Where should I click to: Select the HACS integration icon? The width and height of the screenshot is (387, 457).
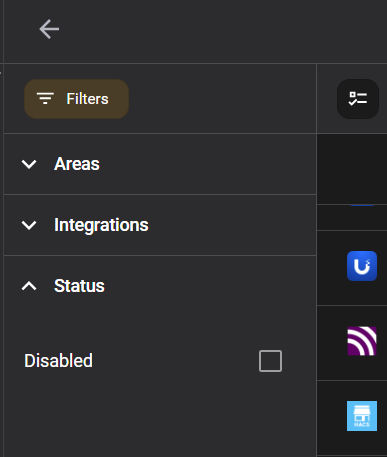coord(362,416)
